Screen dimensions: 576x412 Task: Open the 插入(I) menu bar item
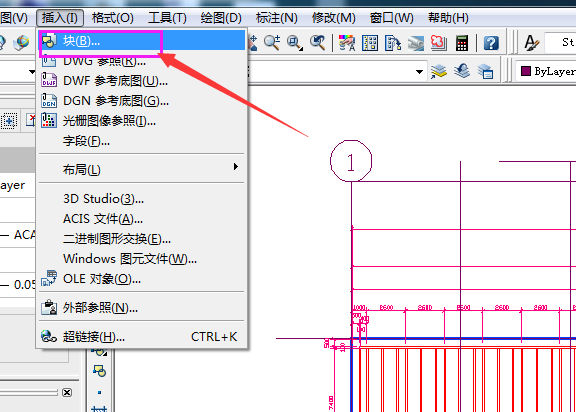click(60, 18)
